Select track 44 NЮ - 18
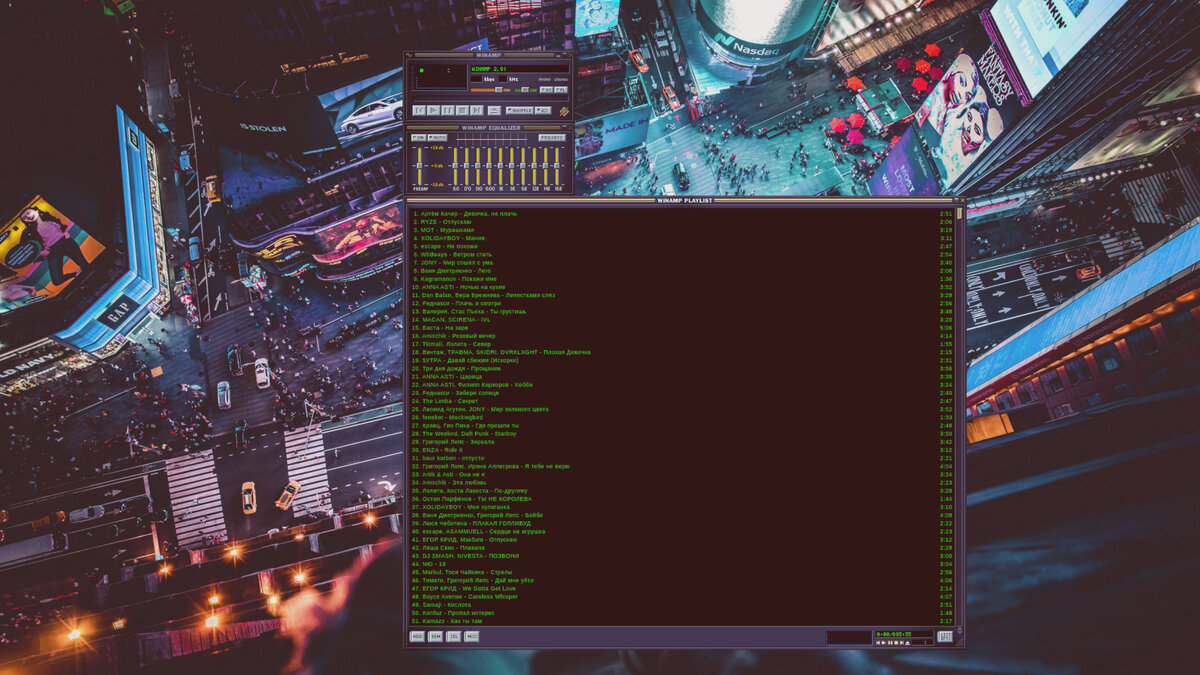 click(x=682, y=564)
